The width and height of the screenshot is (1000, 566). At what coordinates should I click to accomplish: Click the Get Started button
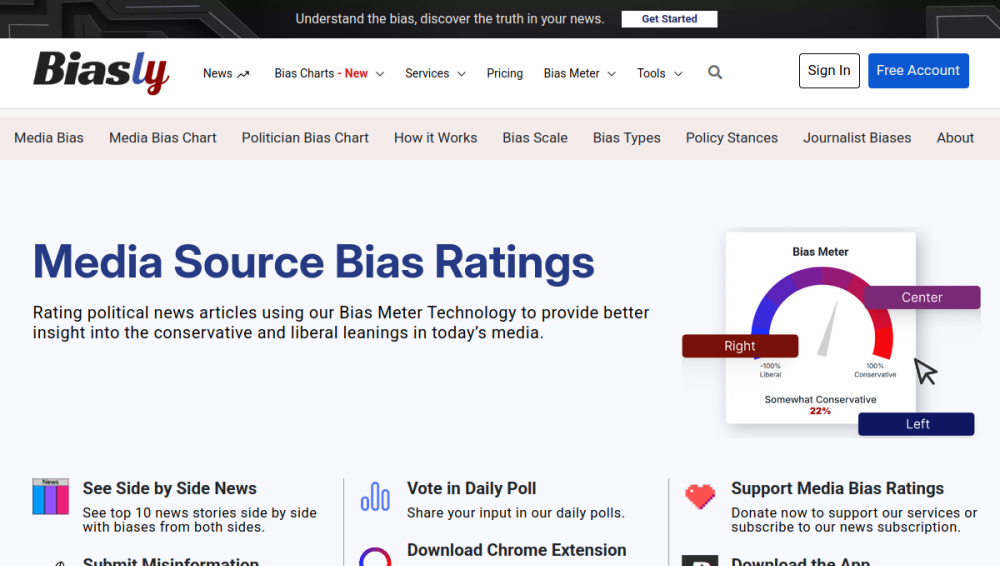coord(669,19)
